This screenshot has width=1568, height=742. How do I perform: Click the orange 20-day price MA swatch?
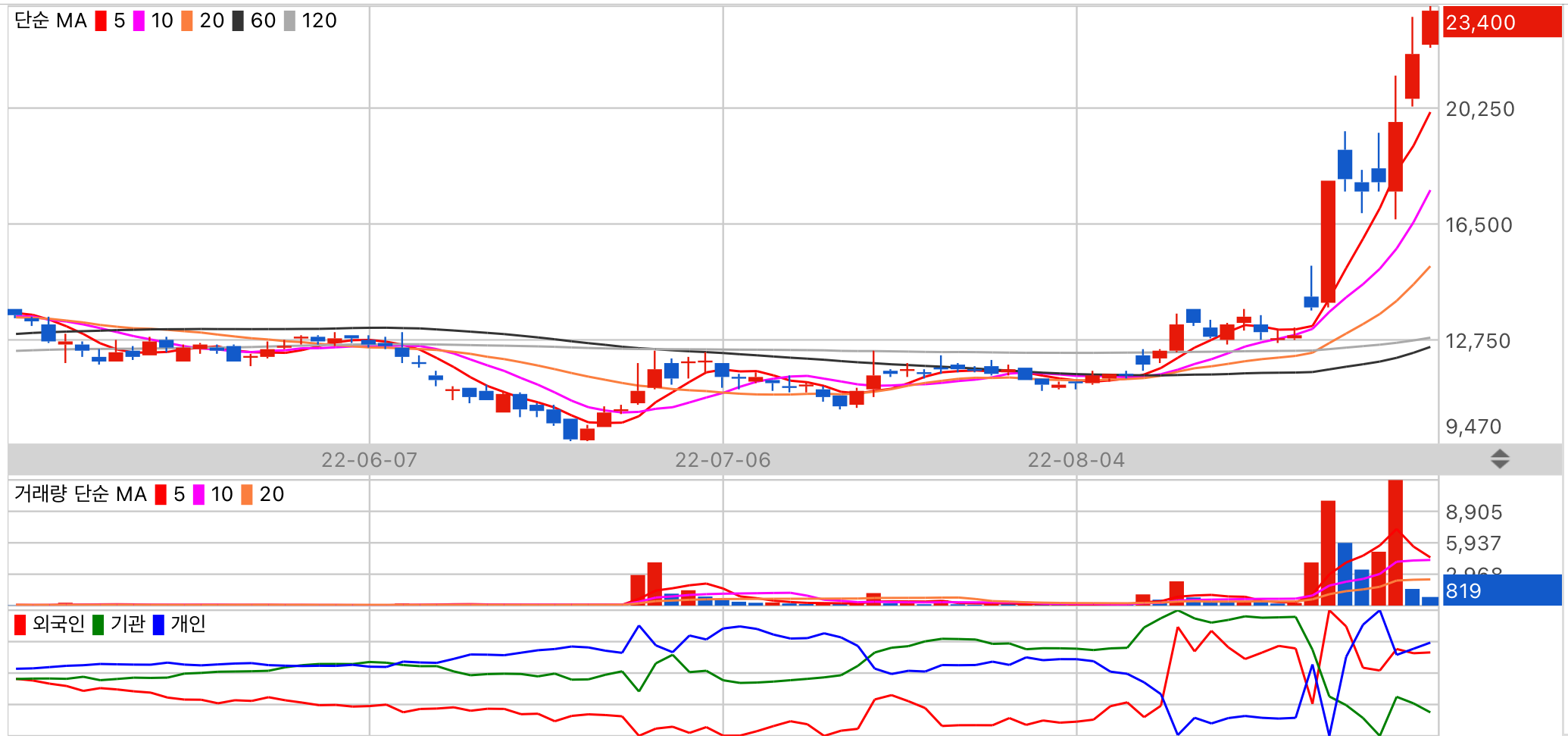(187, 20)
